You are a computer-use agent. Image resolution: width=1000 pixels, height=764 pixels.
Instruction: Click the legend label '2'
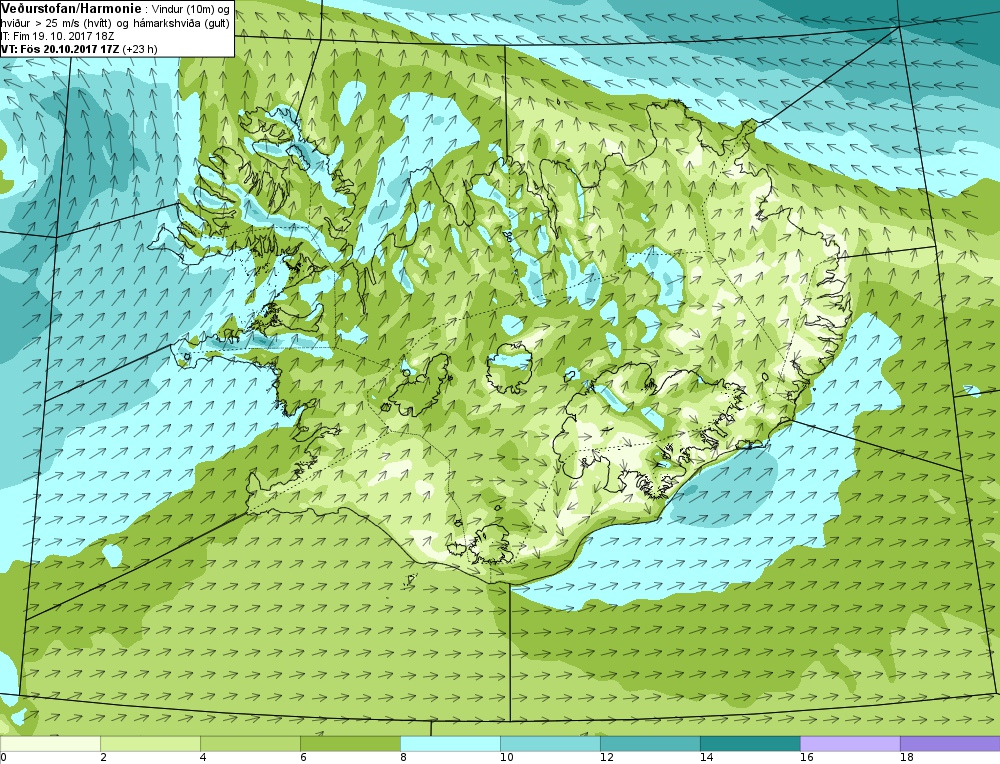click(x=103, y=758)
